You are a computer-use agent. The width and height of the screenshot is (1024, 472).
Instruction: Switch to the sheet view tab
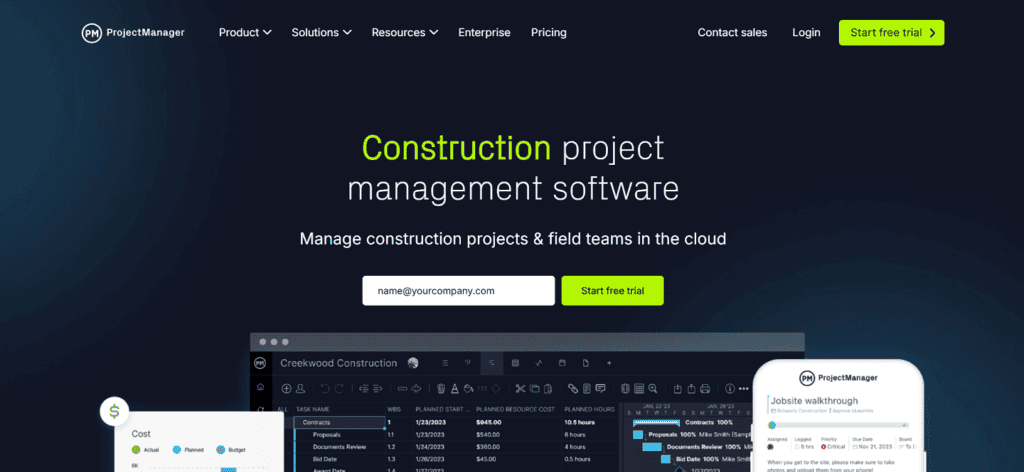515,363
